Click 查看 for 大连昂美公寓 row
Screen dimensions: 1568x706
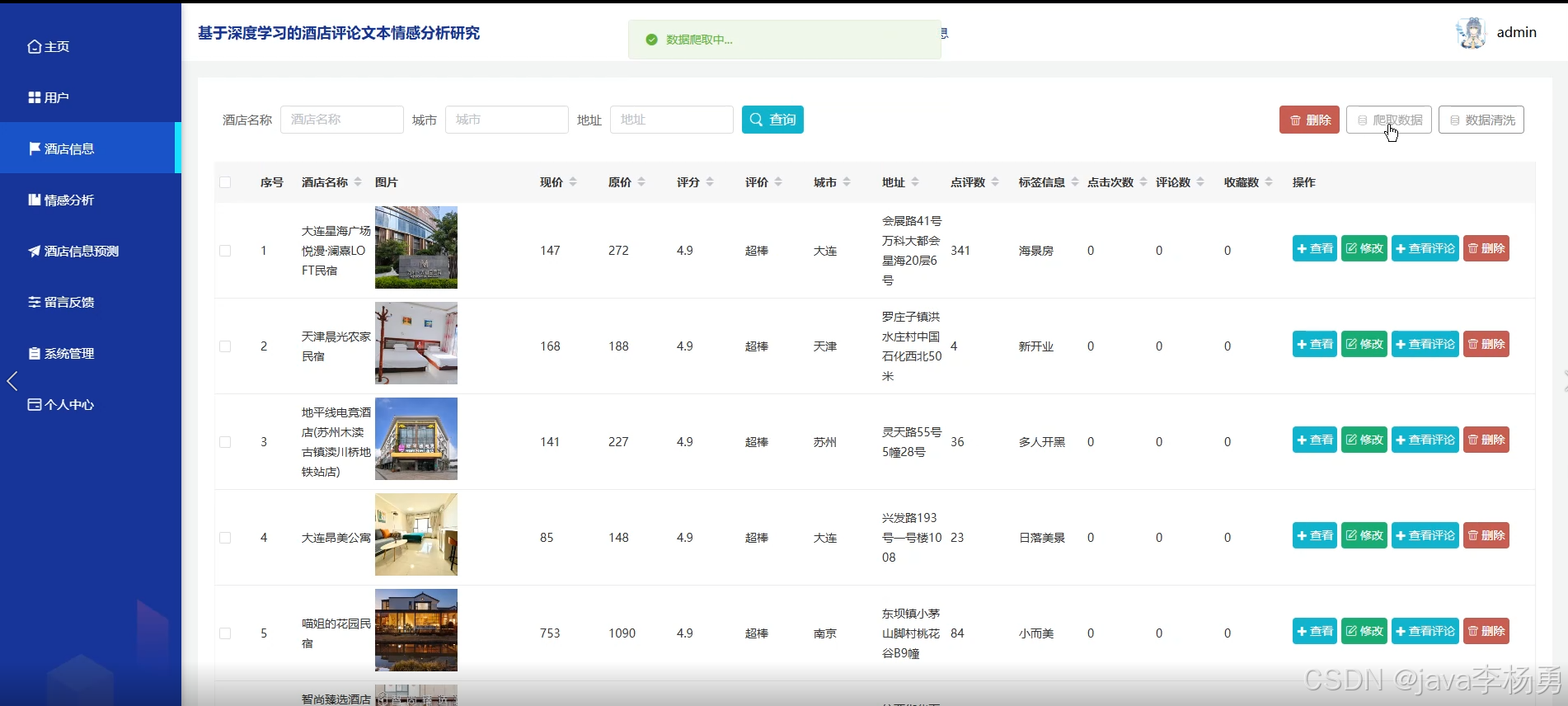[1315, 535]
